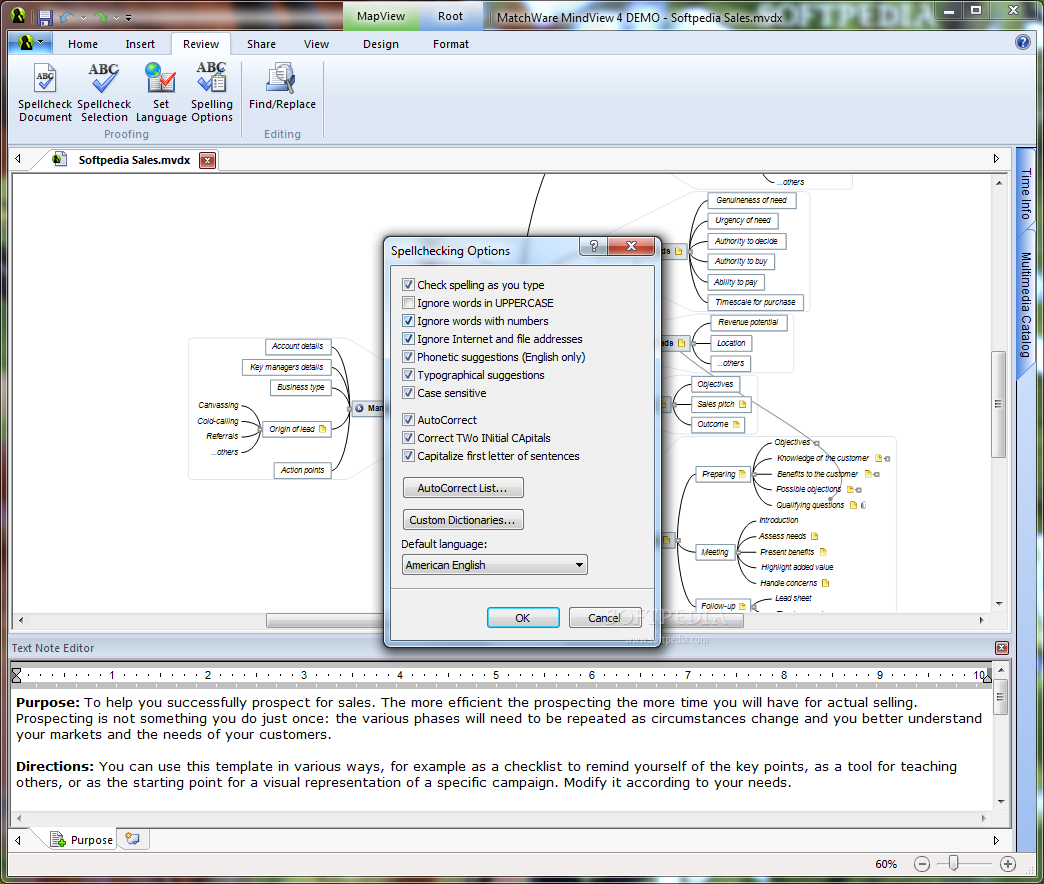Close the Text Note Editor panel
Screen dimensions: 1044x884
click(1001, 648)
